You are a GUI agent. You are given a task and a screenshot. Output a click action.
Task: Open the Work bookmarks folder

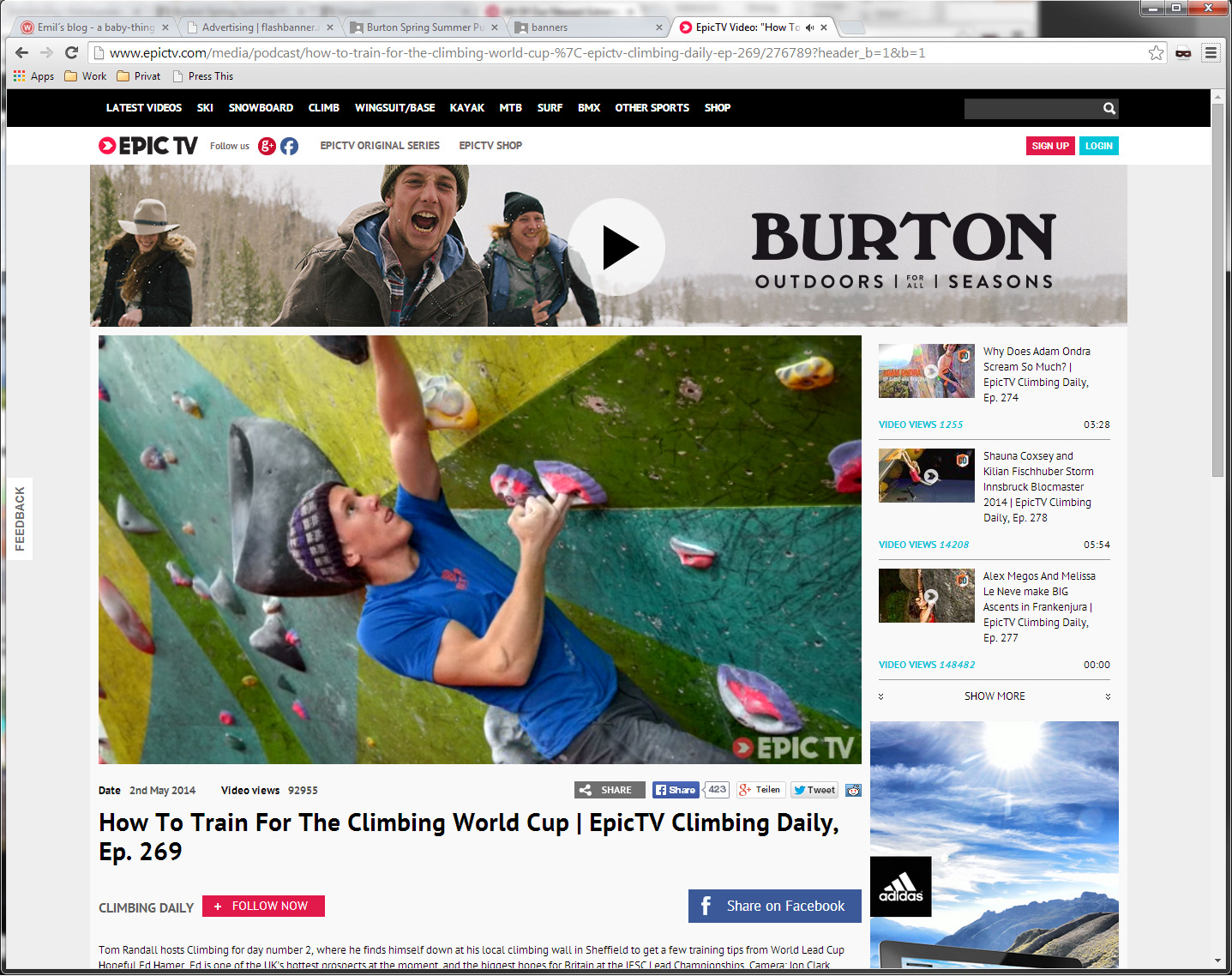click(86, 76)
